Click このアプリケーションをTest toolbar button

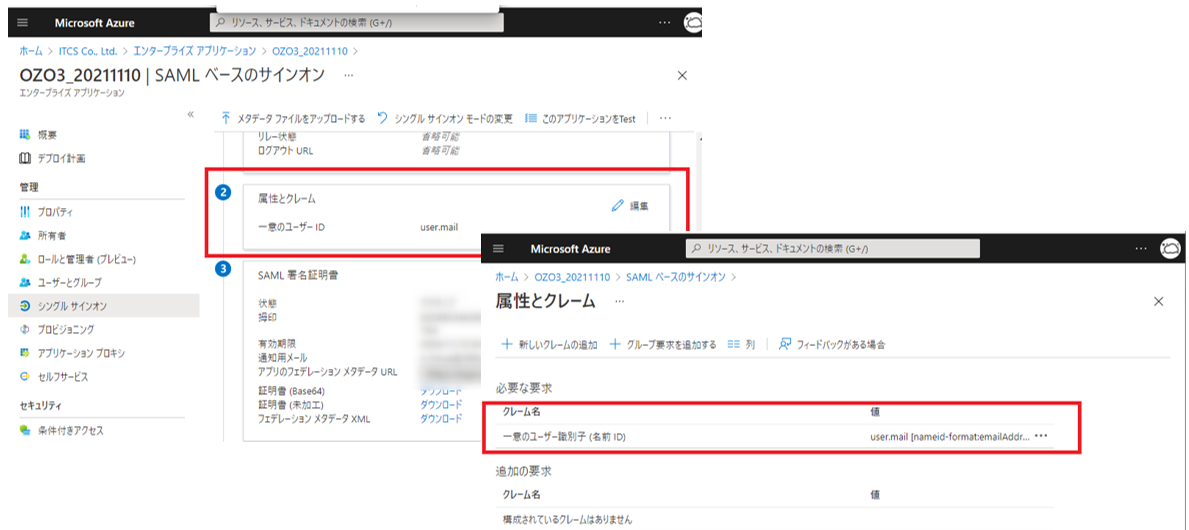click(x=579, y=118)
